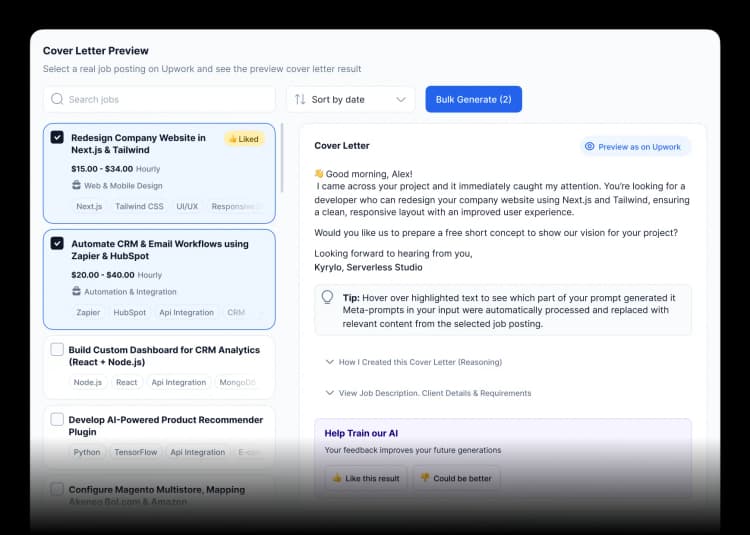Select the HubSpot skill tag
750x535 pixels.
pos(129,312)
